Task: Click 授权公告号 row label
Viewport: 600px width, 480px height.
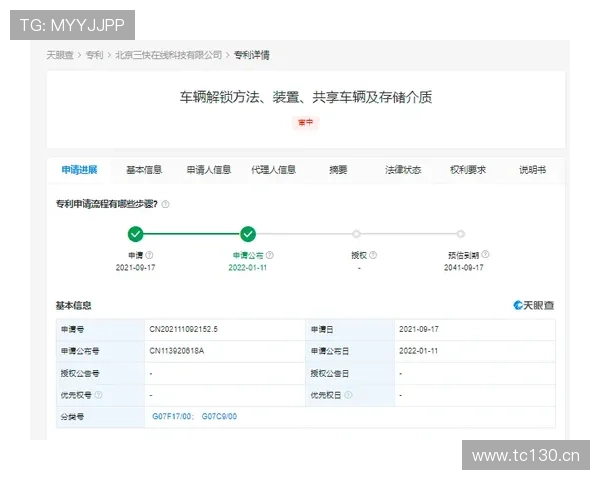Action: pyautogui.click(x=80, y=373)
